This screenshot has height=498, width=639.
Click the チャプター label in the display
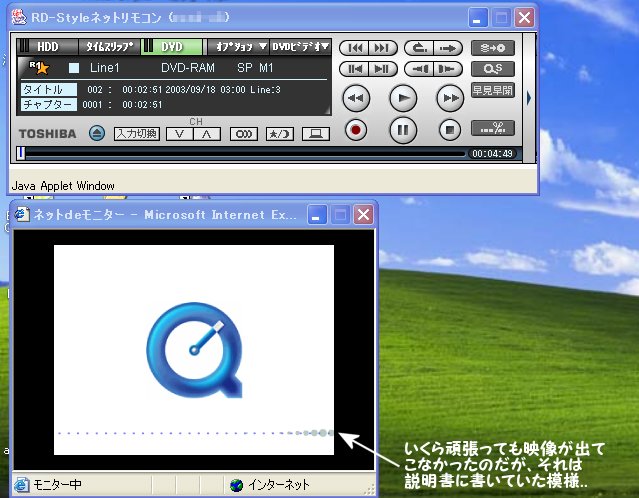pos(48,105)
